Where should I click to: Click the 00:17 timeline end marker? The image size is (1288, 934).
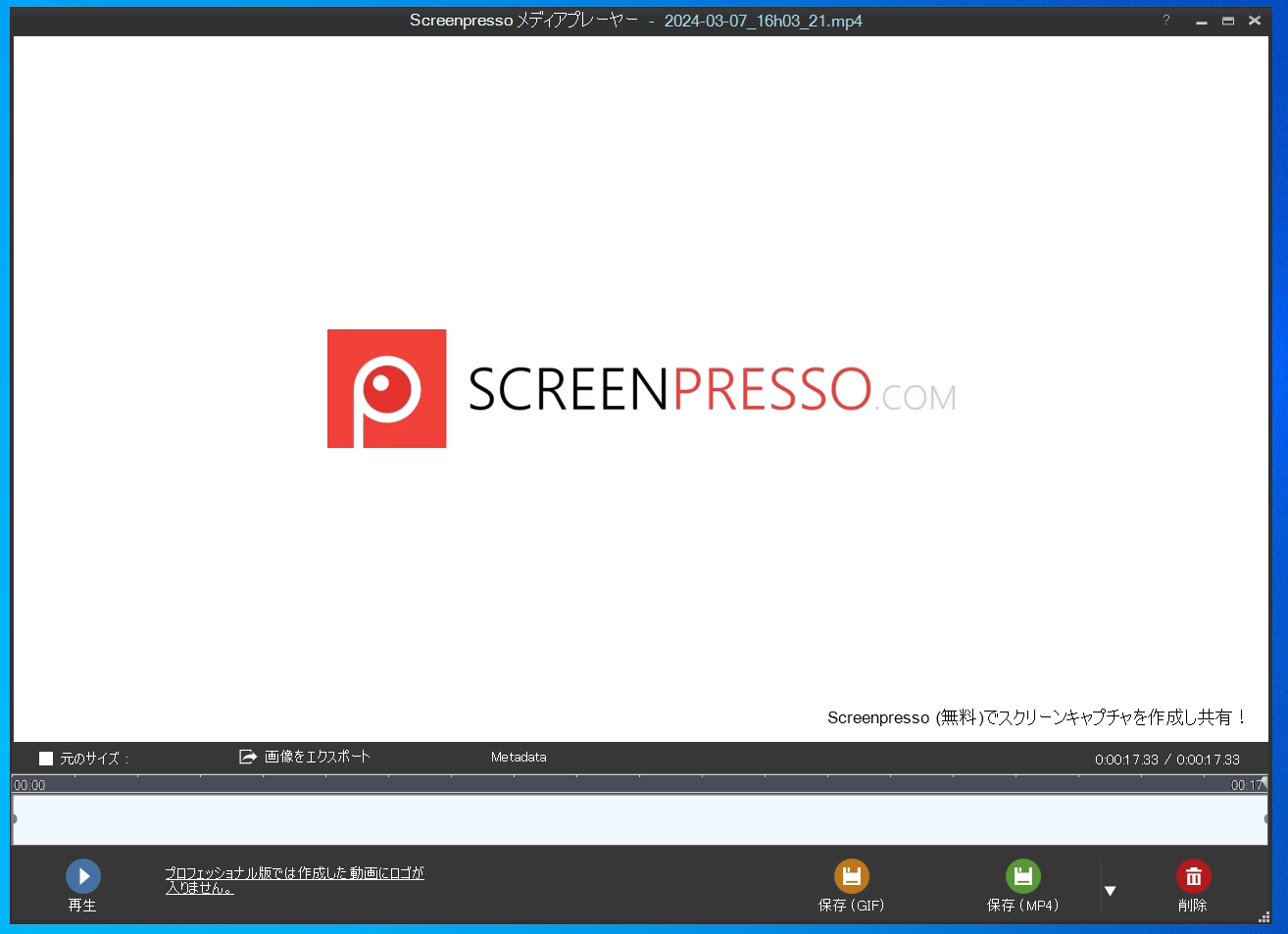click(x=1248, y=784)
